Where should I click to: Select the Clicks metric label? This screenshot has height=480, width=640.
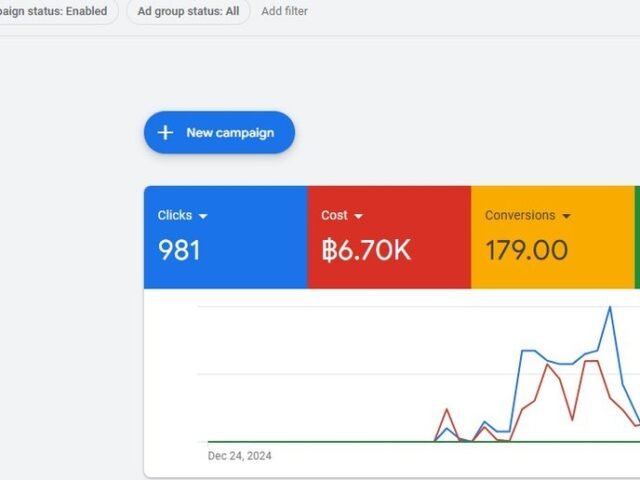click(175, 215)
